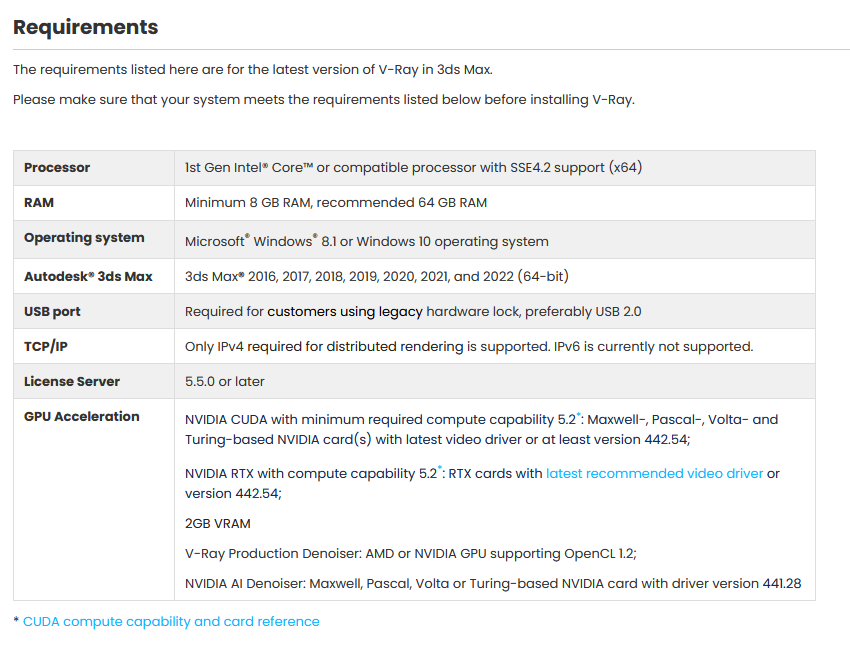Click the asterisk footnote after RTX capability 5.2
Viewport: 850px width, 646px height.
pyautogui.click(x=440, y=469)
